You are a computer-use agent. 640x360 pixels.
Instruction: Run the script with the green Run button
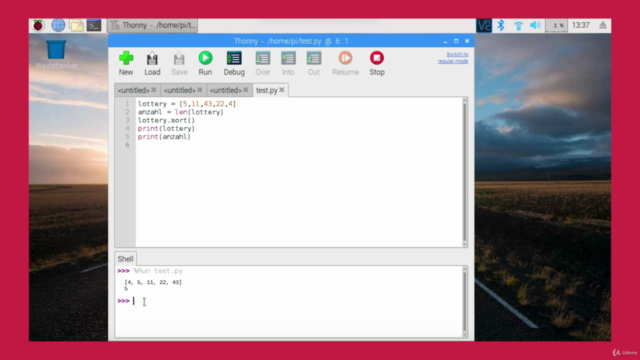point(205,63)
